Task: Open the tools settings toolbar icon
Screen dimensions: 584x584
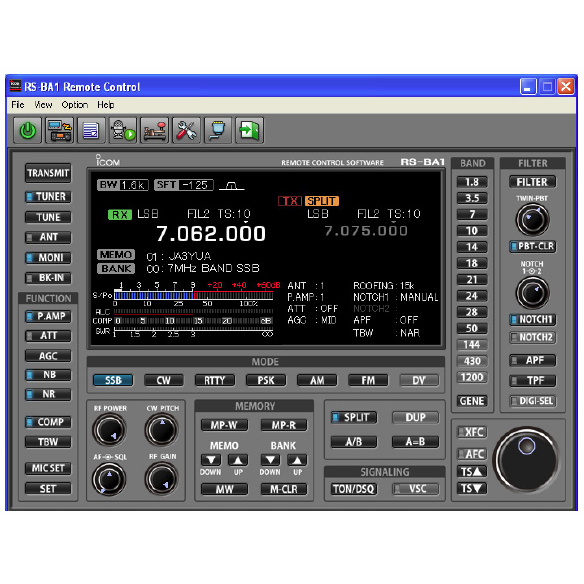Action: 186,130
